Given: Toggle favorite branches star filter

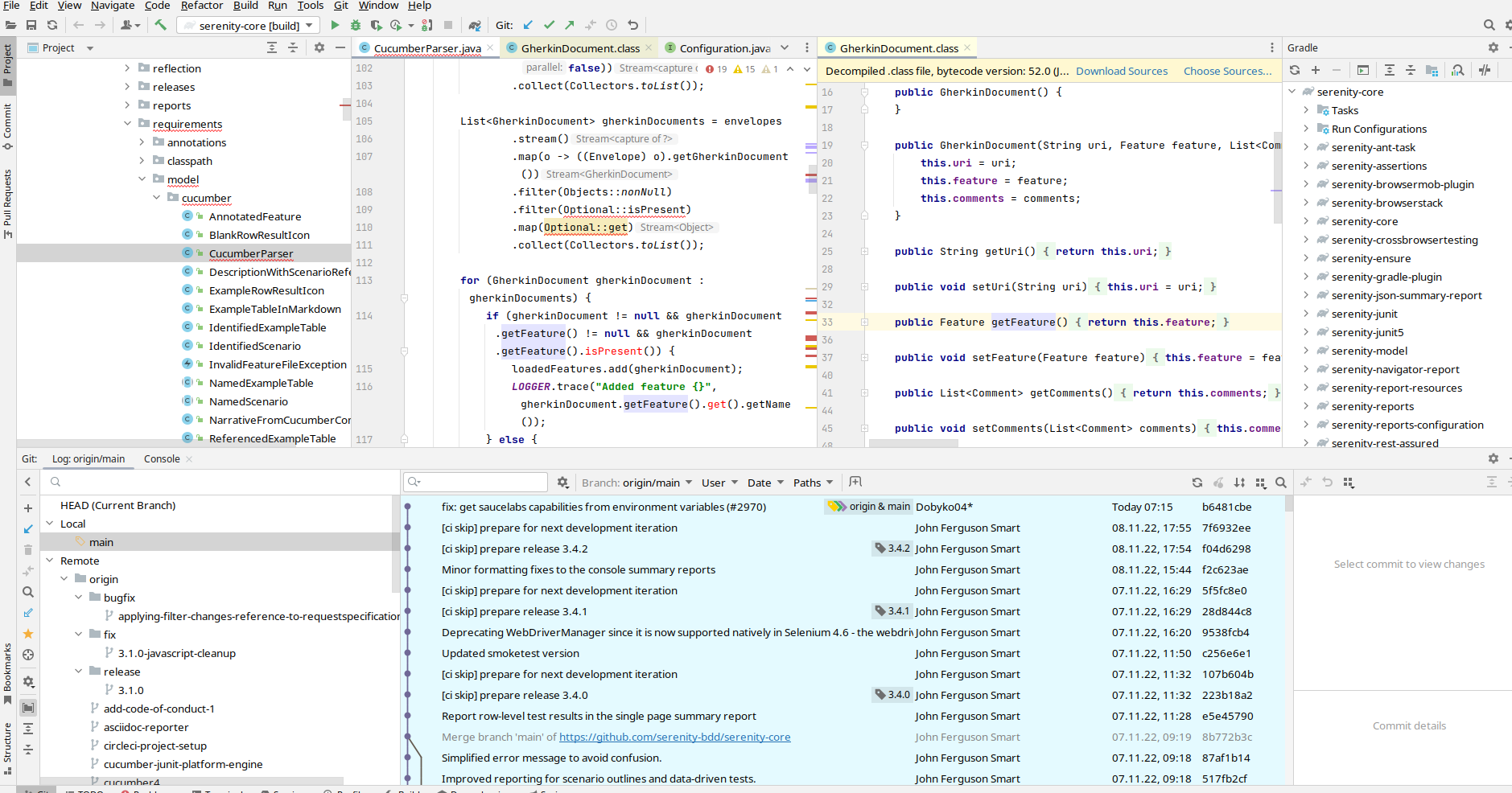Looking at the screenshot, I should pyautogui.click(x=28, y=634).
